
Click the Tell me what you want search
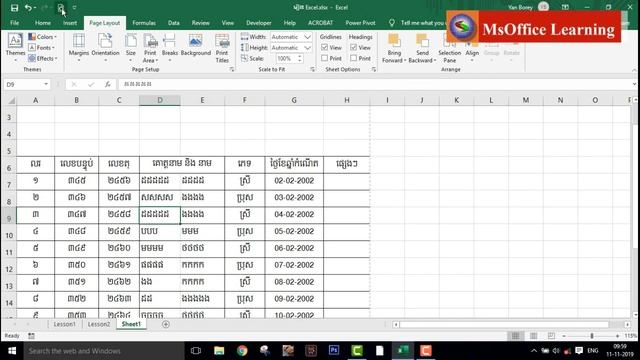422,23
